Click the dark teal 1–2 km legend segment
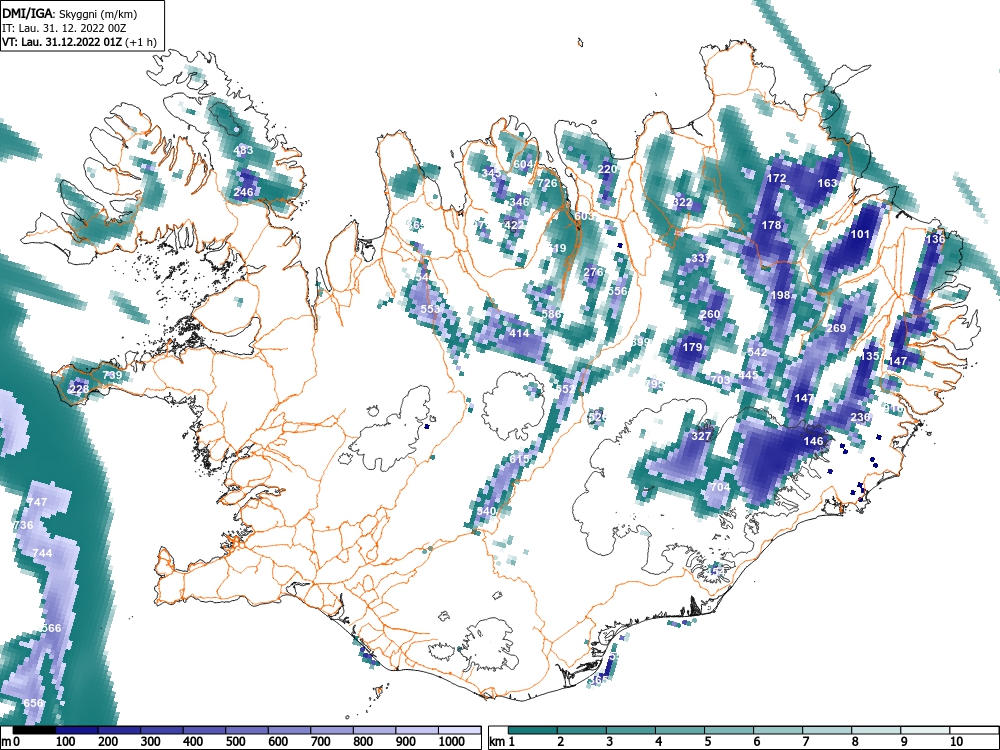Viewport: 1000px width, 750px height. [533, 730]
